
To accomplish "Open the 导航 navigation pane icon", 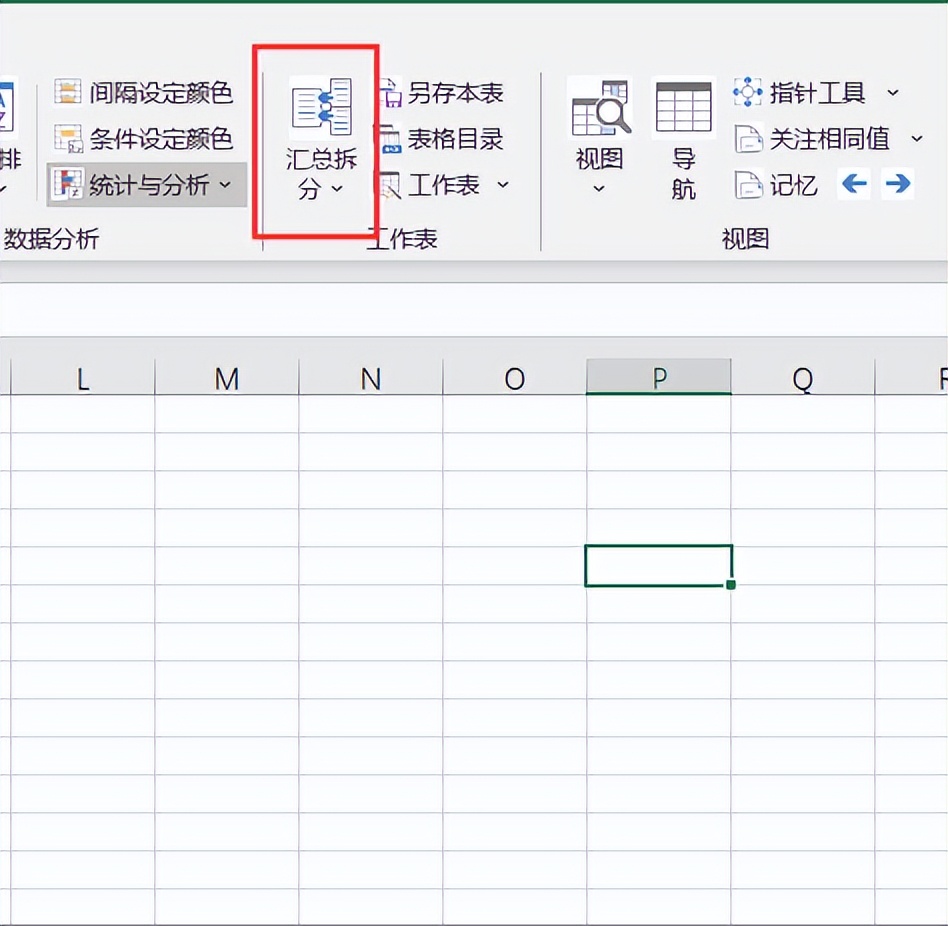I will tap(683, 108).
